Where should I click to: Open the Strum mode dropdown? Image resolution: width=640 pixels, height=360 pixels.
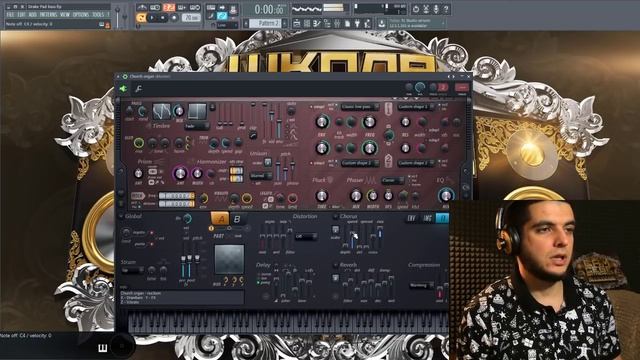(133, 270)
